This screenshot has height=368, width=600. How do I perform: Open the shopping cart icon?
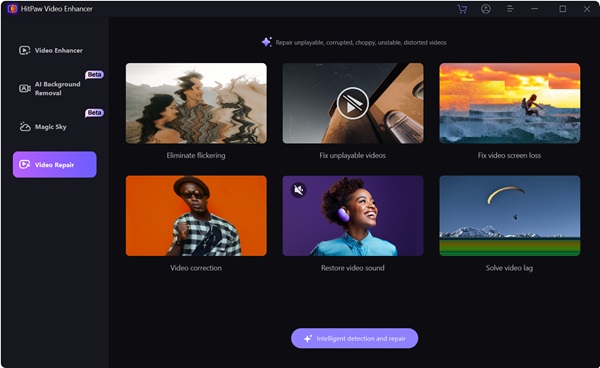tap(462, 9)
